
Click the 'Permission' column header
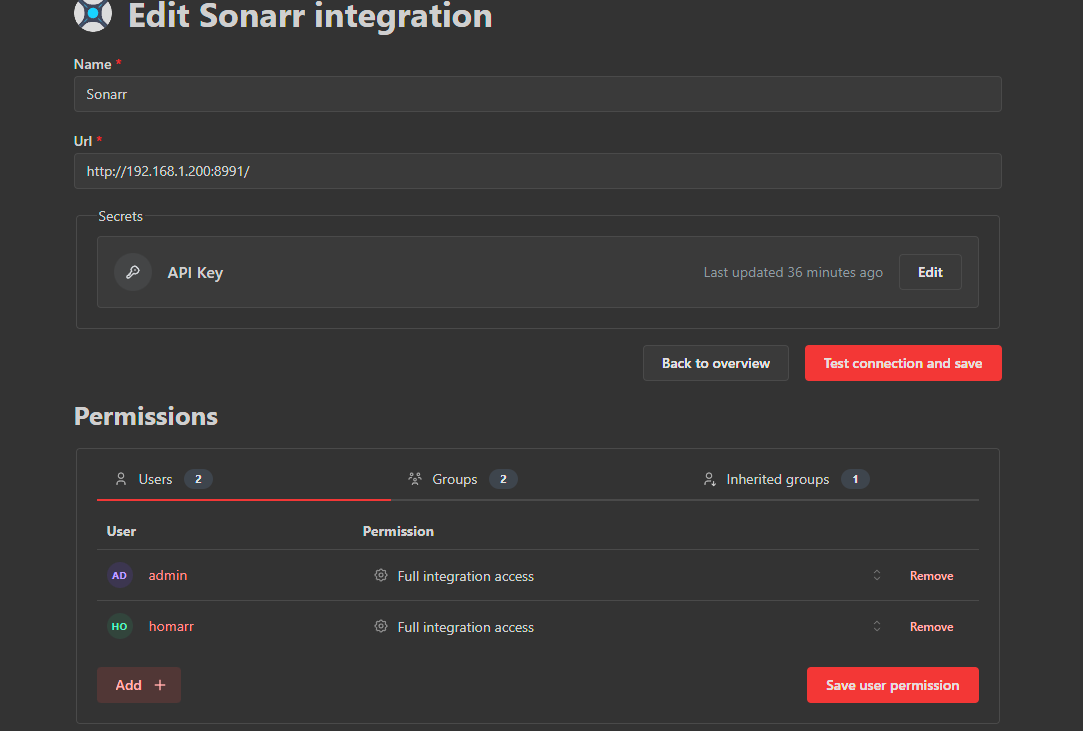[x=399, y=531]
